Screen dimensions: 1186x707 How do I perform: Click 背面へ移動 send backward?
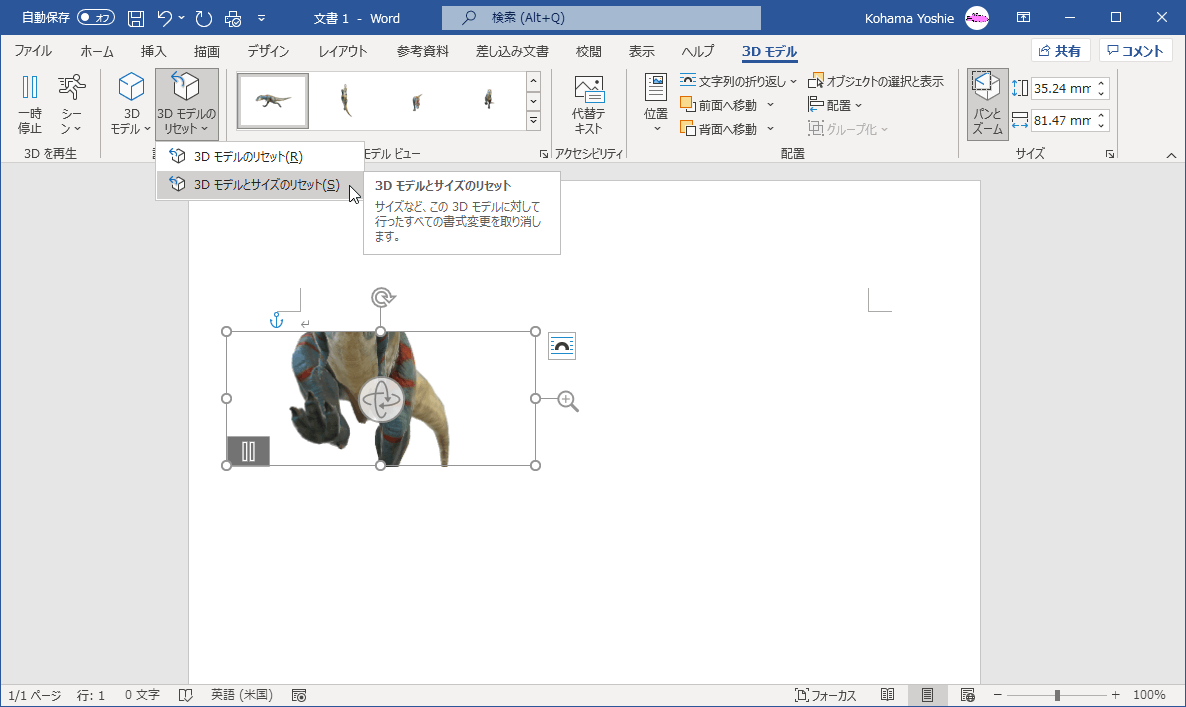[719, 129]
